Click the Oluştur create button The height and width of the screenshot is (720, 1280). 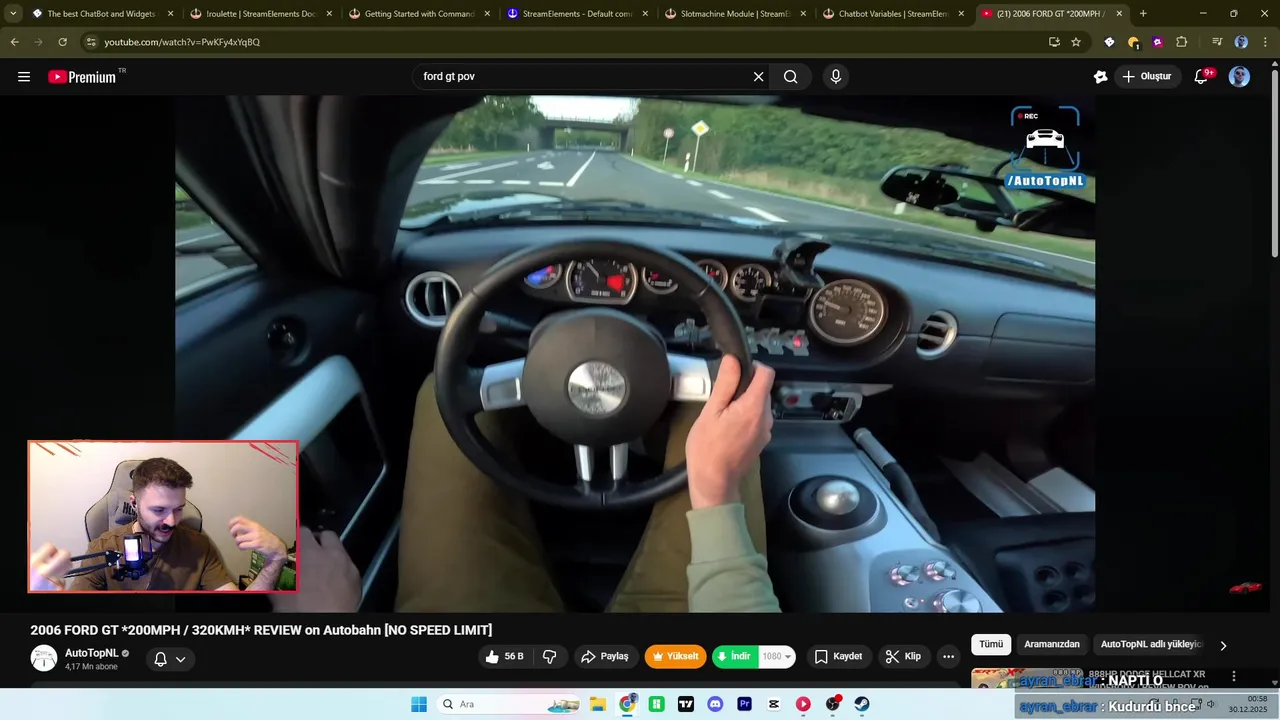point(1146,77)
